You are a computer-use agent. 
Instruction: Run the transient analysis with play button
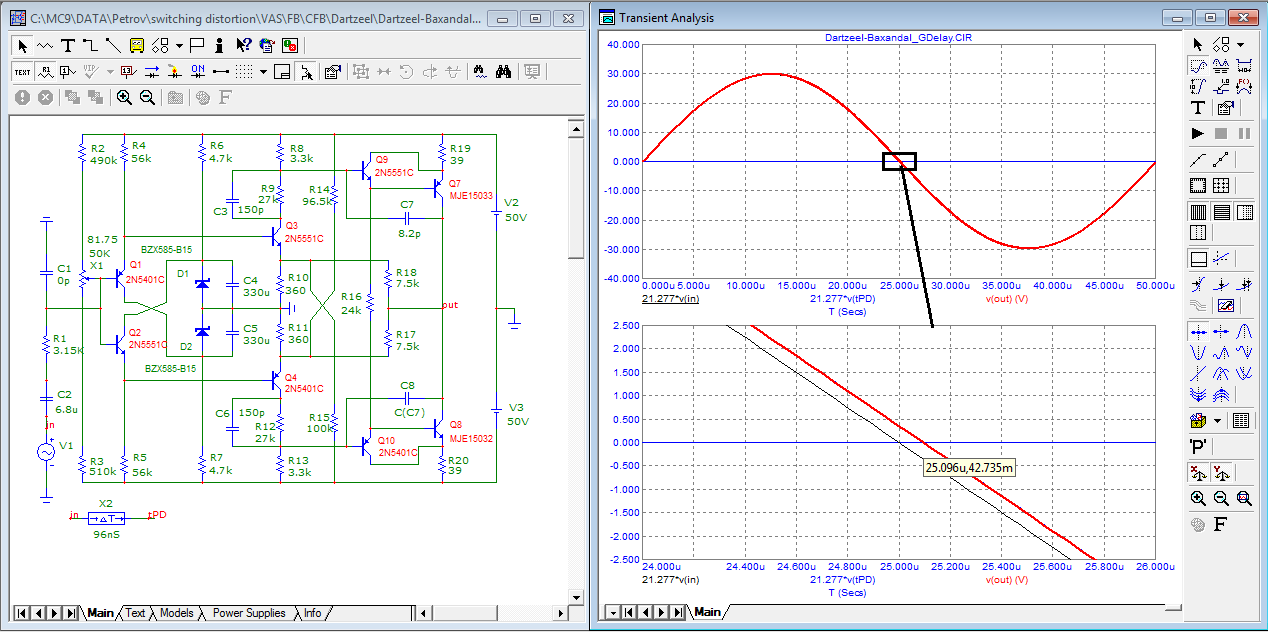click(1198, 133)
